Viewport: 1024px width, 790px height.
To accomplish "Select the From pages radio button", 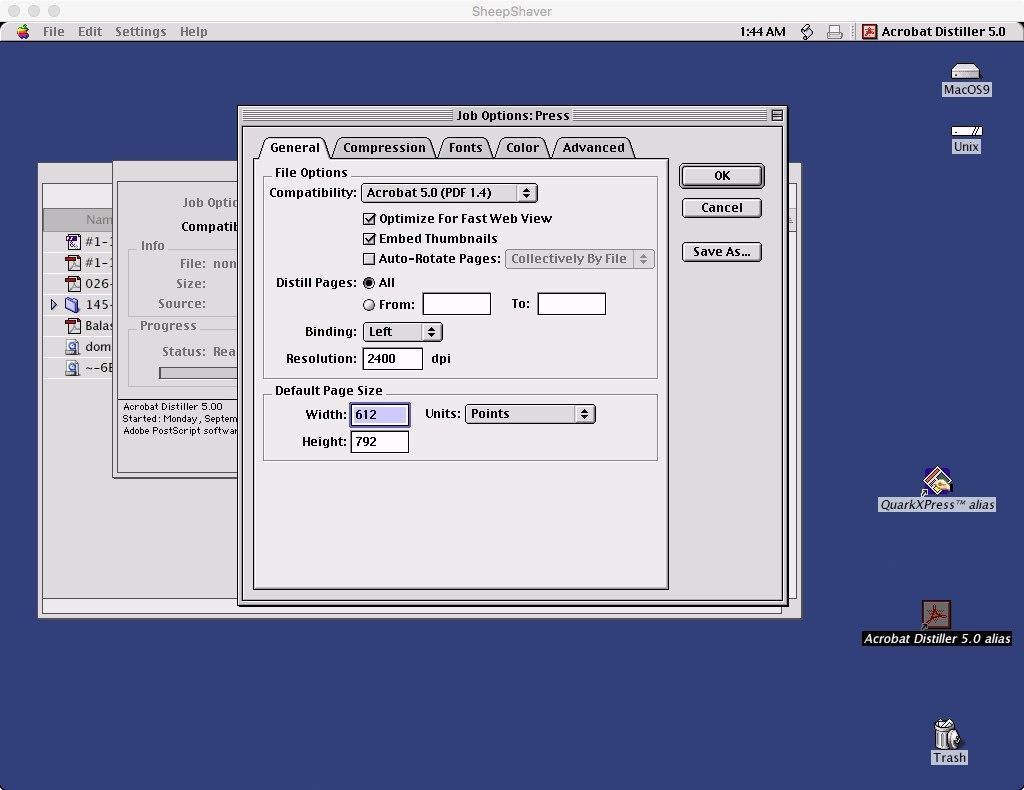I will (369, 305).
